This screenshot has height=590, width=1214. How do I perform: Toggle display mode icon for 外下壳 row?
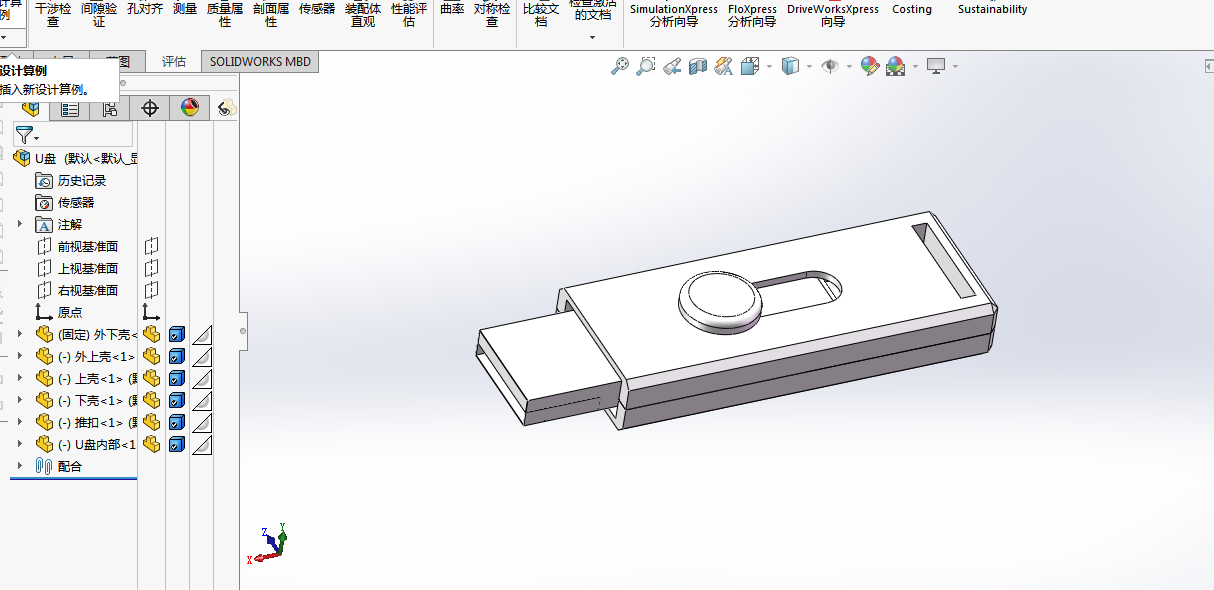[177, 334]
